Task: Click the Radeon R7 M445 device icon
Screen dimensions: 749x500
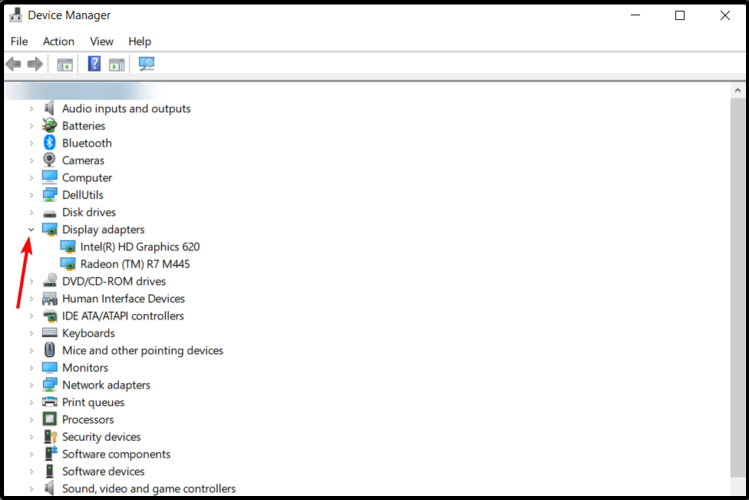Action: (x=68, y=264)
